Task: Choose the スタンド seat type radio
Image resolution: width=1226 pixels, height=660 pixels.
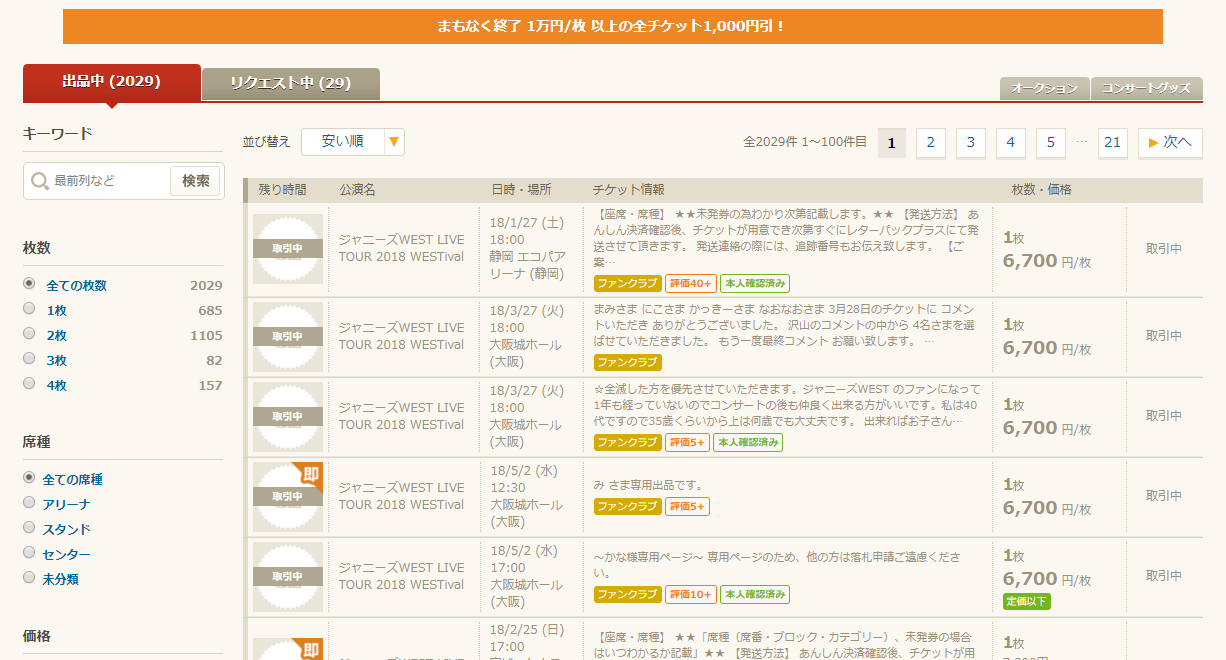Action: (x=29, y=528)
